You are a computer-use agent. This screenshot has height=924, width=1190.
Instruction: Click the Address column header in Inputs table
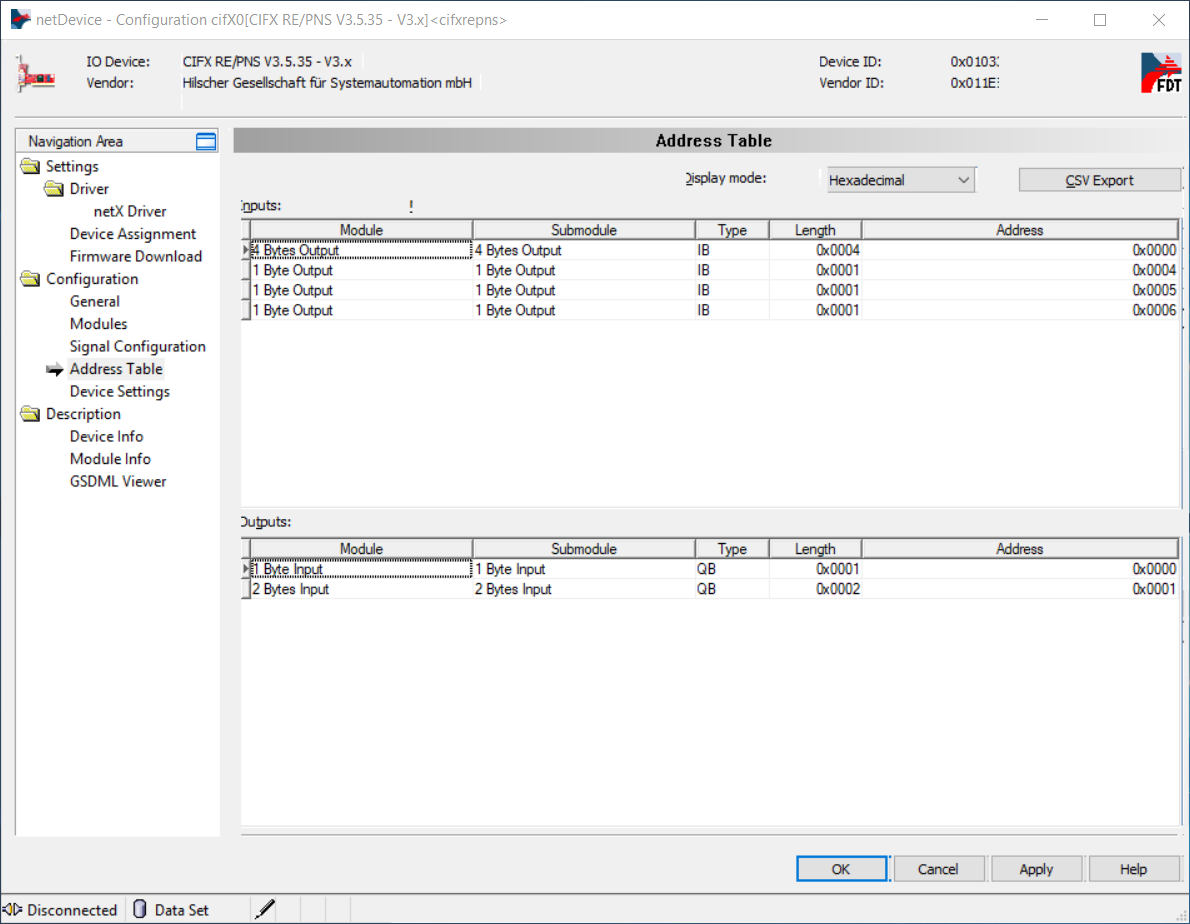1019,230
